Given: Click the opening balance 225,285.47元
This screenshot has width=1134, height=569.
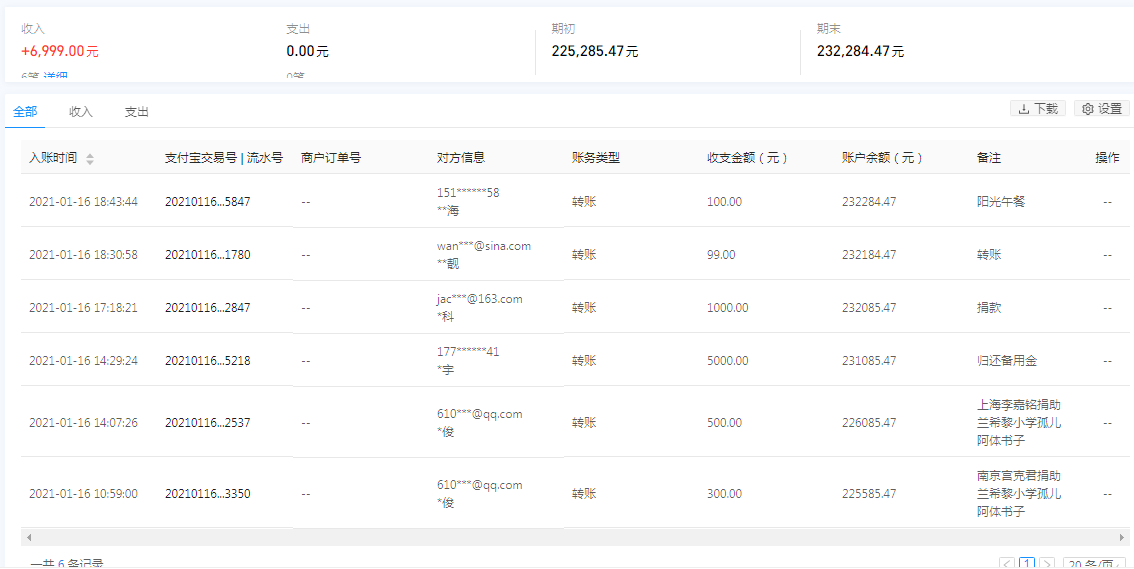Looking at the screenshot, I should [594, 51].
